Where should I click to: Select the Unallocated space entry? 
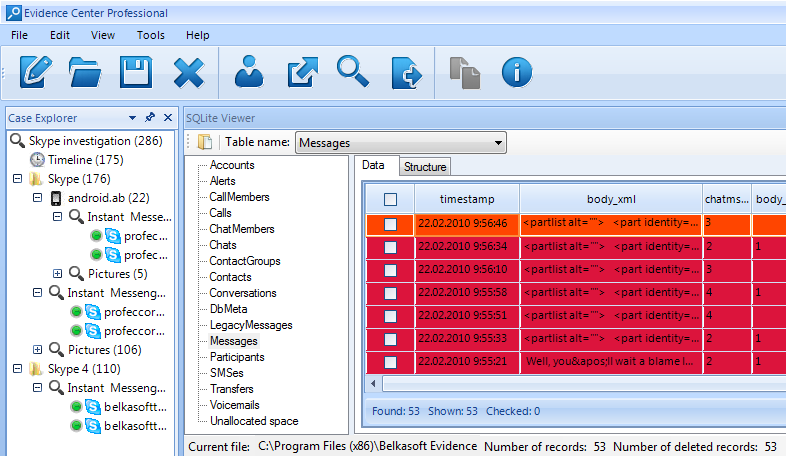pyautogui.click(x=254, y=421)
